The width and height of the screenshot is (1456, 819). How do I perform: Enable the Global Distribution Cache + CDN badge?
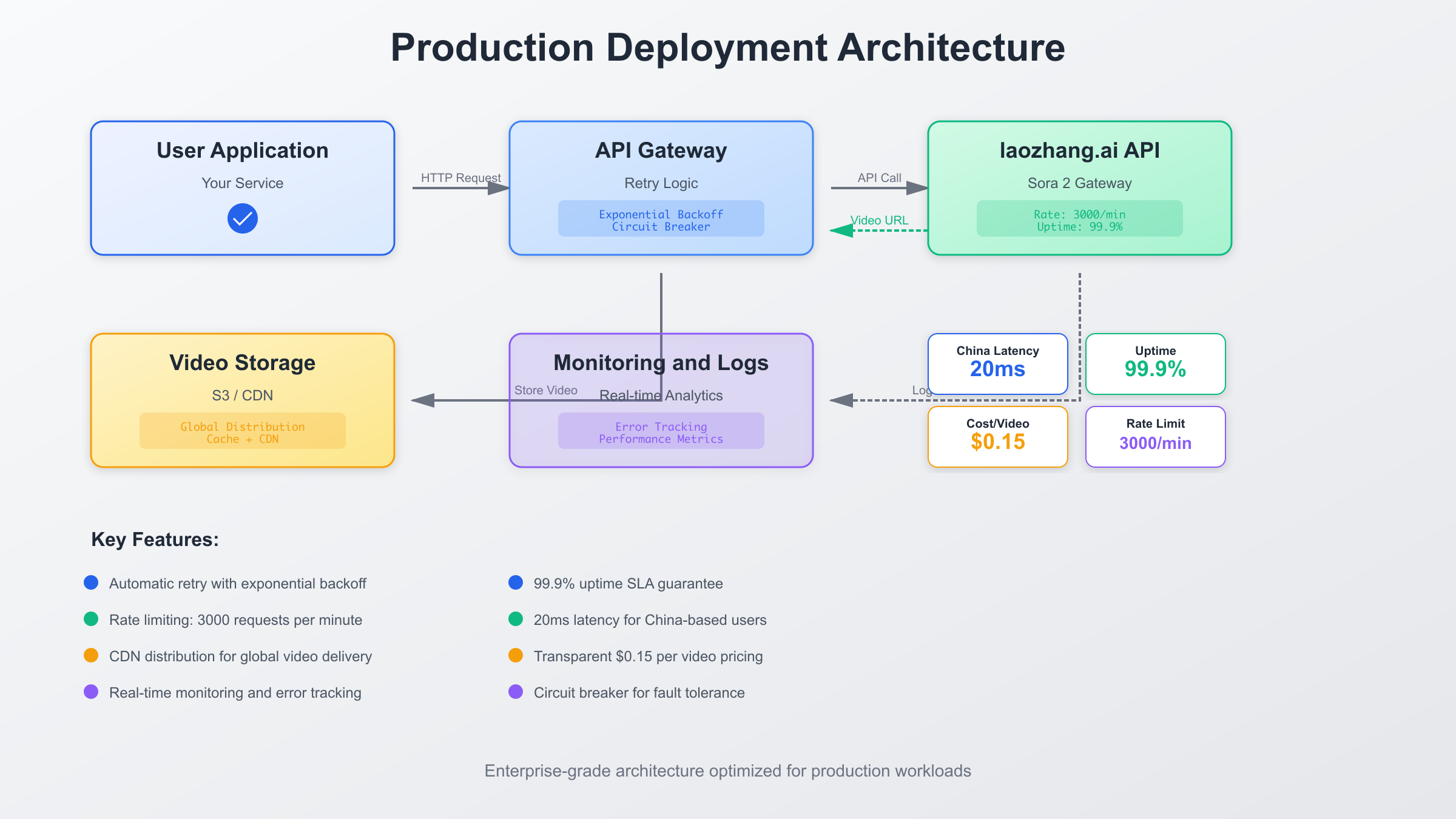click(x=242, y=430)
